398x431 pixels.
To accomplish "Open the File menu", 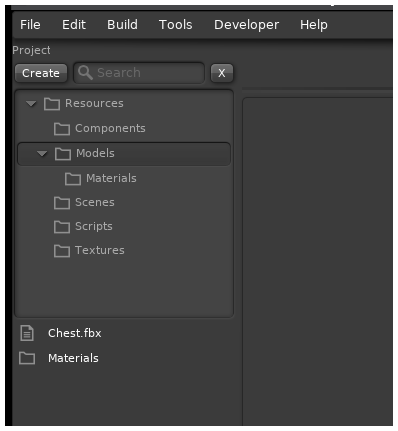I will pos(30,25).
